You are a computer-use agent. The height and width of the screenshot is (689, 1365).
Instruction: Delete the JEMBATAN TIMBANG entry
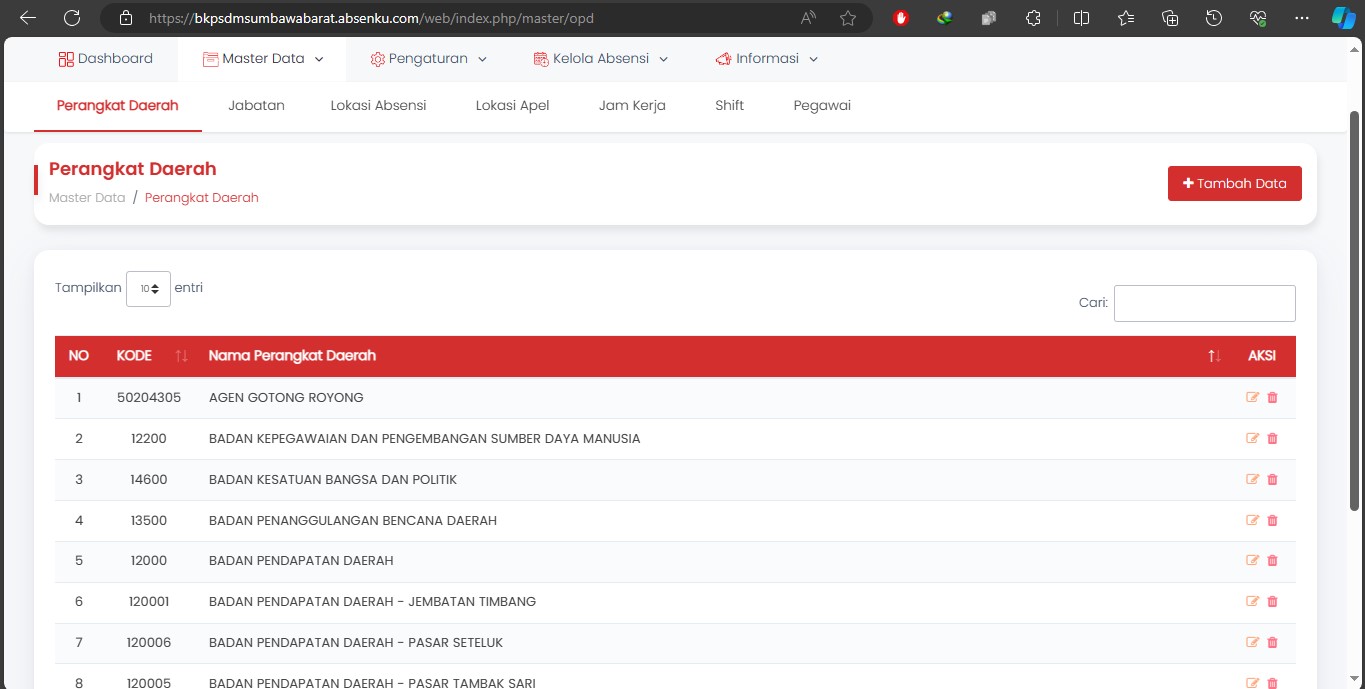coord(1272,602)
